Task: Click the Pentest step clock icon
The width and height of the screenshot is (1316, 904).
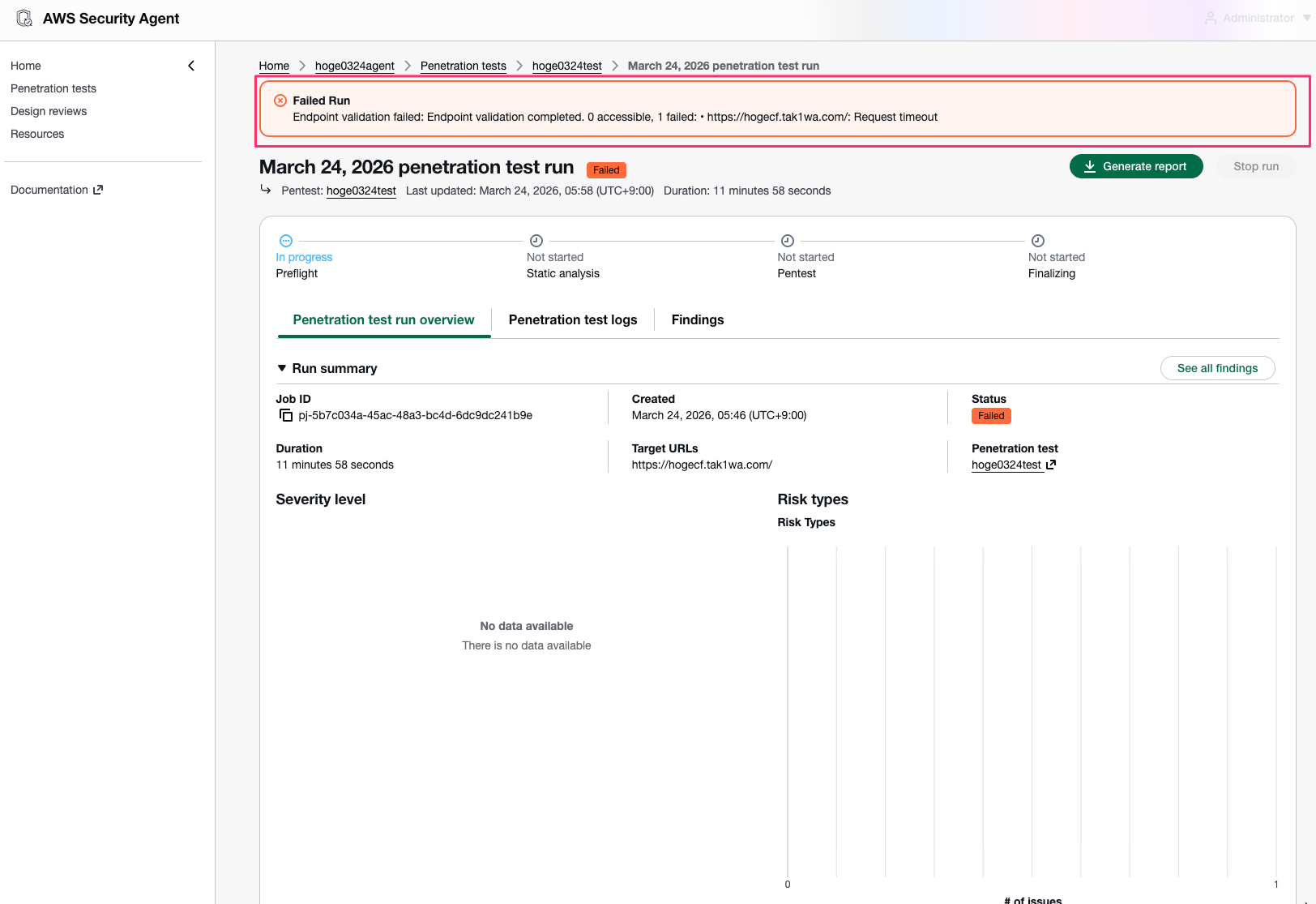Action: coord(787,241)
